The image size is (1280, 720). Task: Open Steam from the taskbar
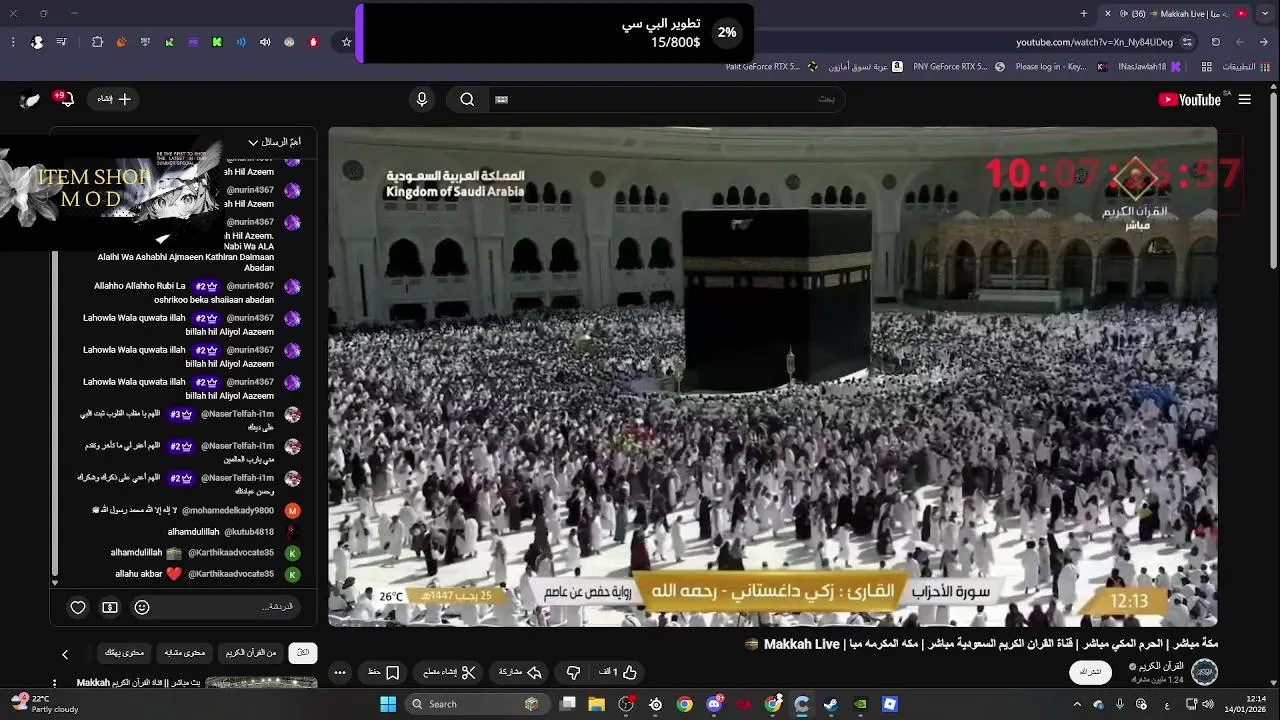tap(831, 704)
